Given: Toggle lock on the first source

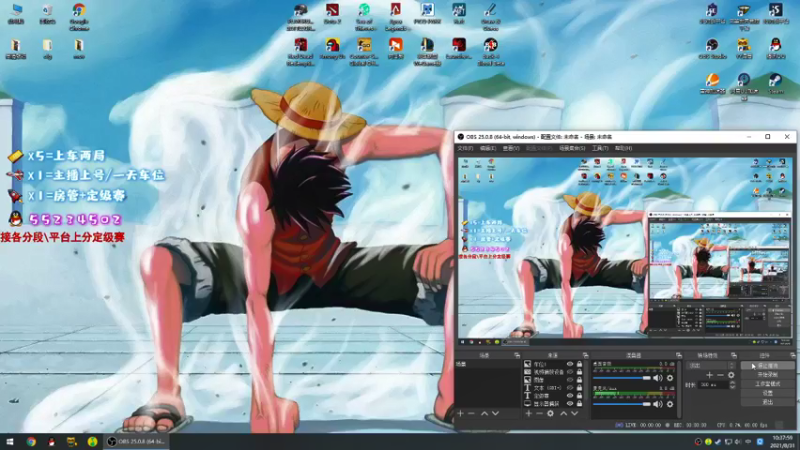Looking at the screenshot, I should [580, 365].
